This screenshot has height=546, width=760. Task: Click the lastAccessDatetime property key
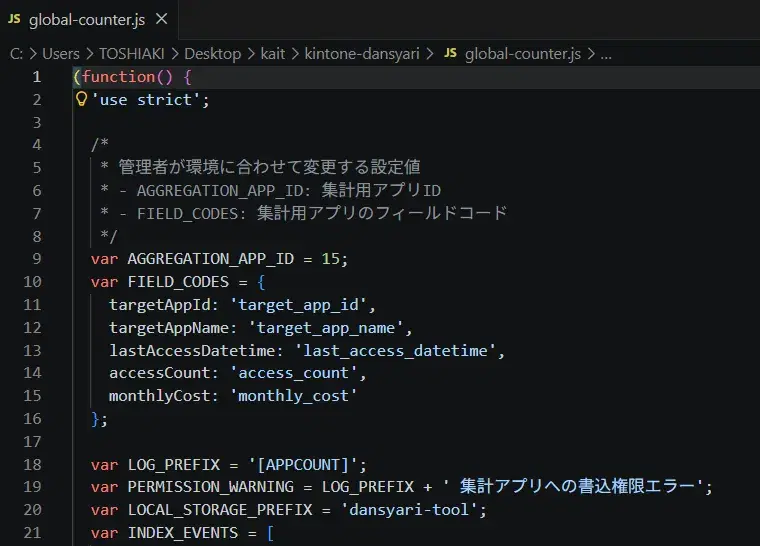click(x=192, y=350)
